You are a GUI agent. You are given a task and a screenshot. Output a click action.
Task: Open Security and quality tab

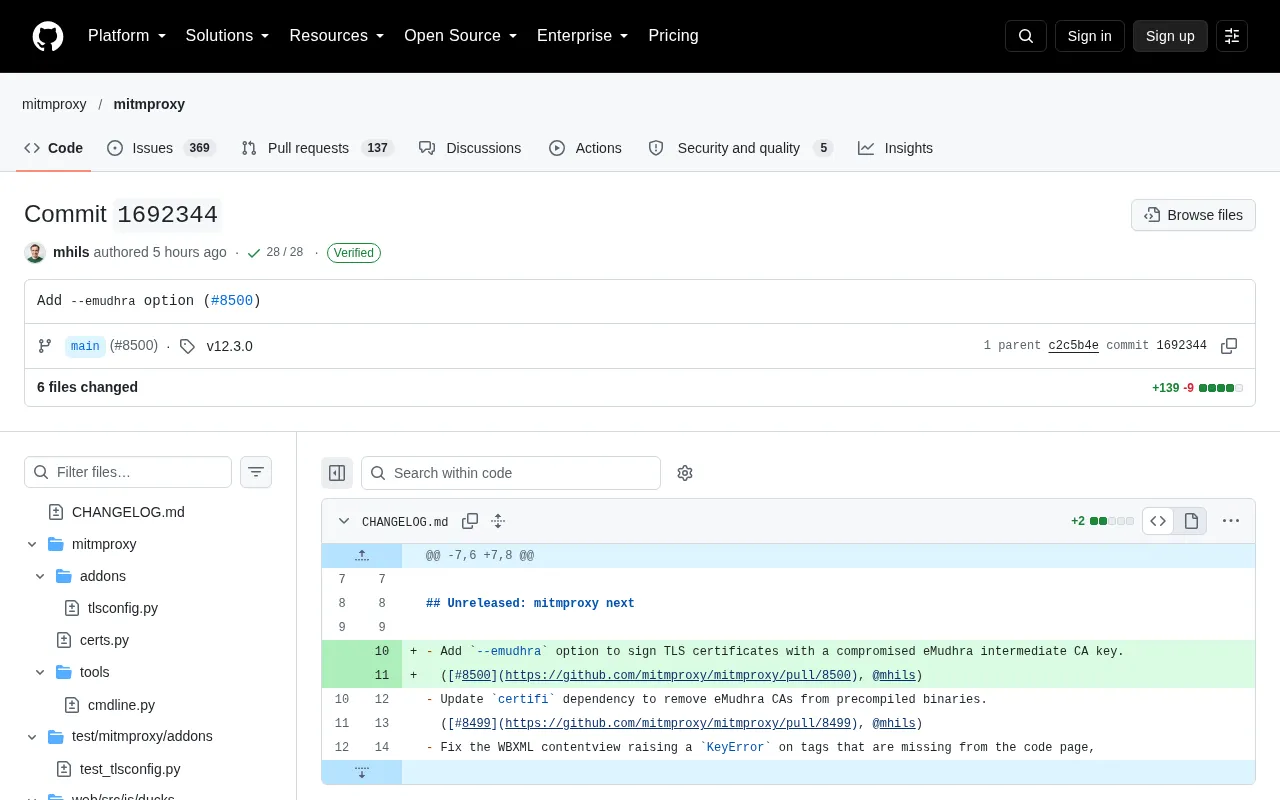click(740, 148)
